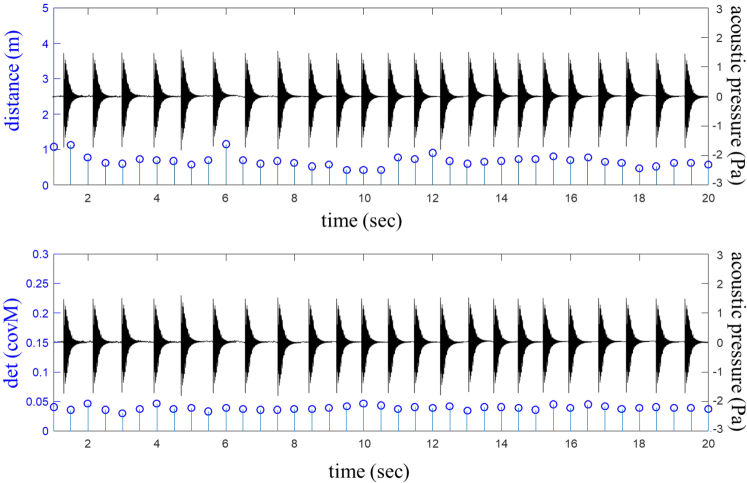Click pressure tick '-3' beside the det (covM) plot
747x483 pixels.
[717, 429]
